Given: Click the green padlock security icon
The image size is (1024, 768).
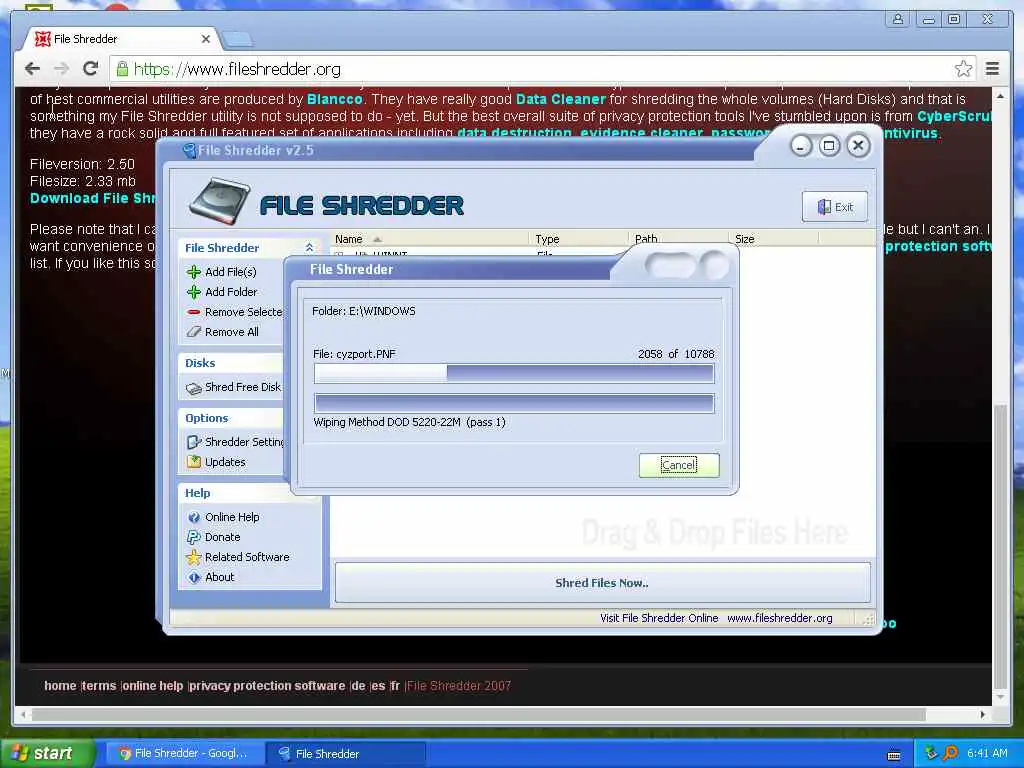Looking at the screenshot, I should [122, 69].
